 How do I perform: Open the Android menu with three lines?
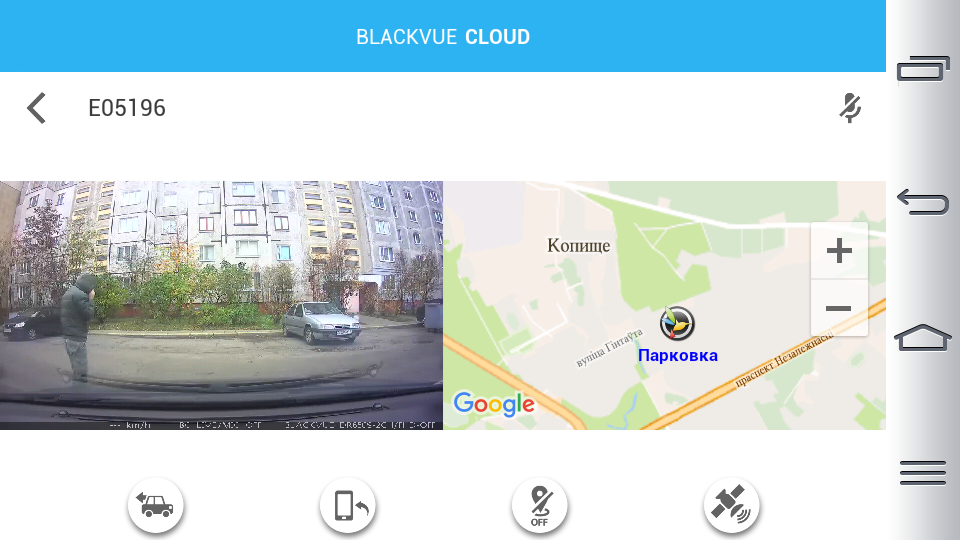tap(923, 473)
